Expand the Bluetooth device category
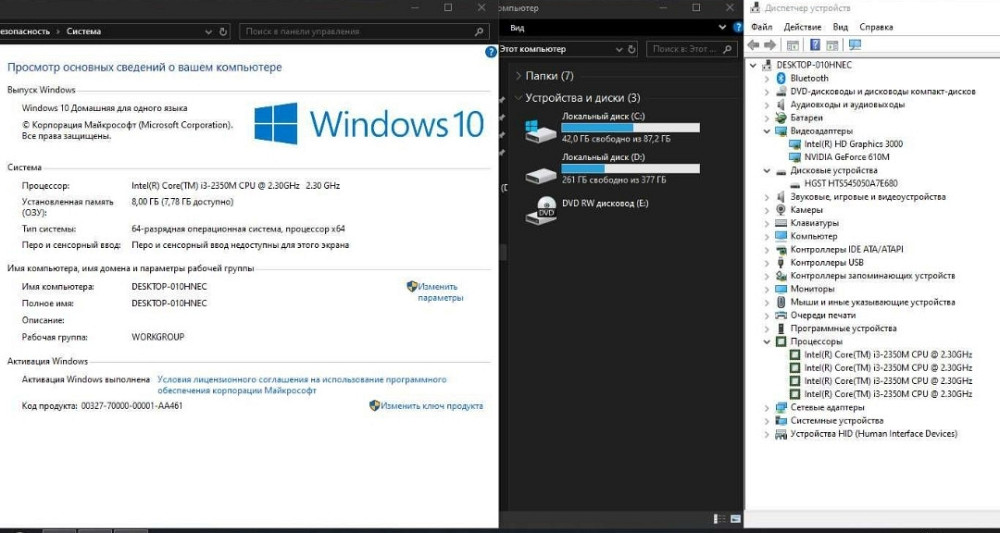1000x533 pixels. [767, 78]
